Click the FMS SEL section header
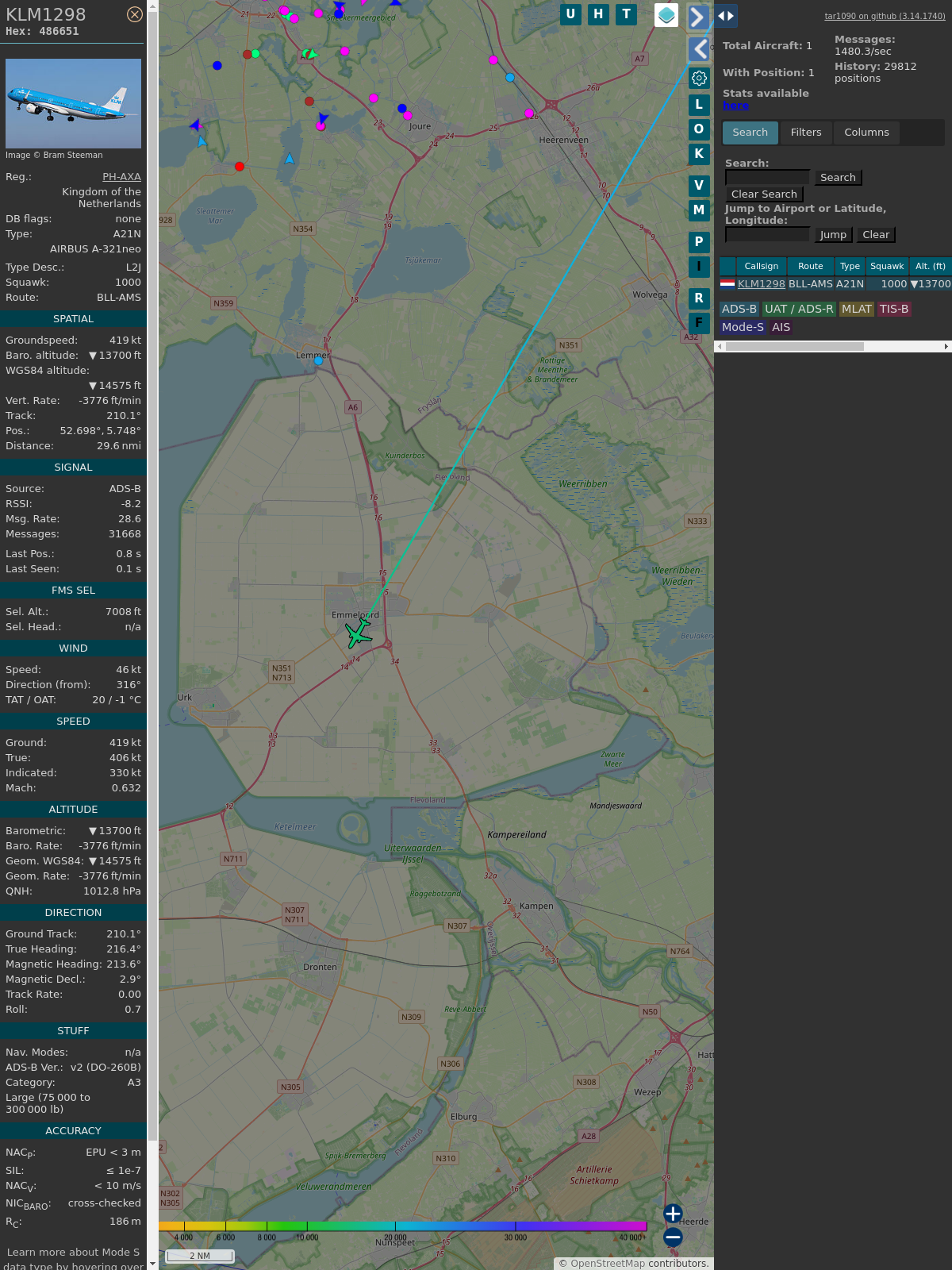 tap(73, 591)
